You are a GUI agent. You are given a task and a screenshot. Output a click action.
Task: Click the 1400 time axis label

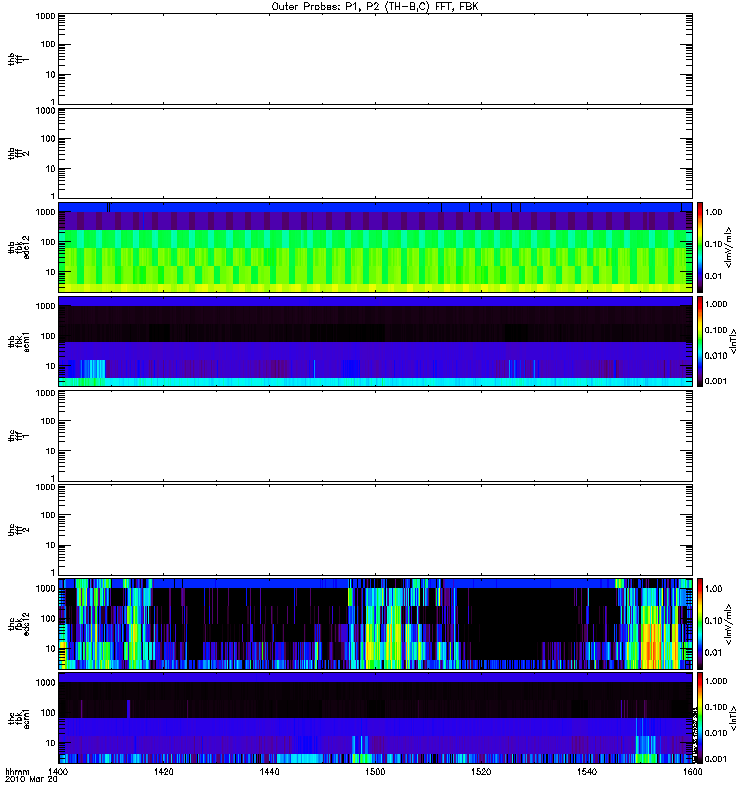coord(58,772)
